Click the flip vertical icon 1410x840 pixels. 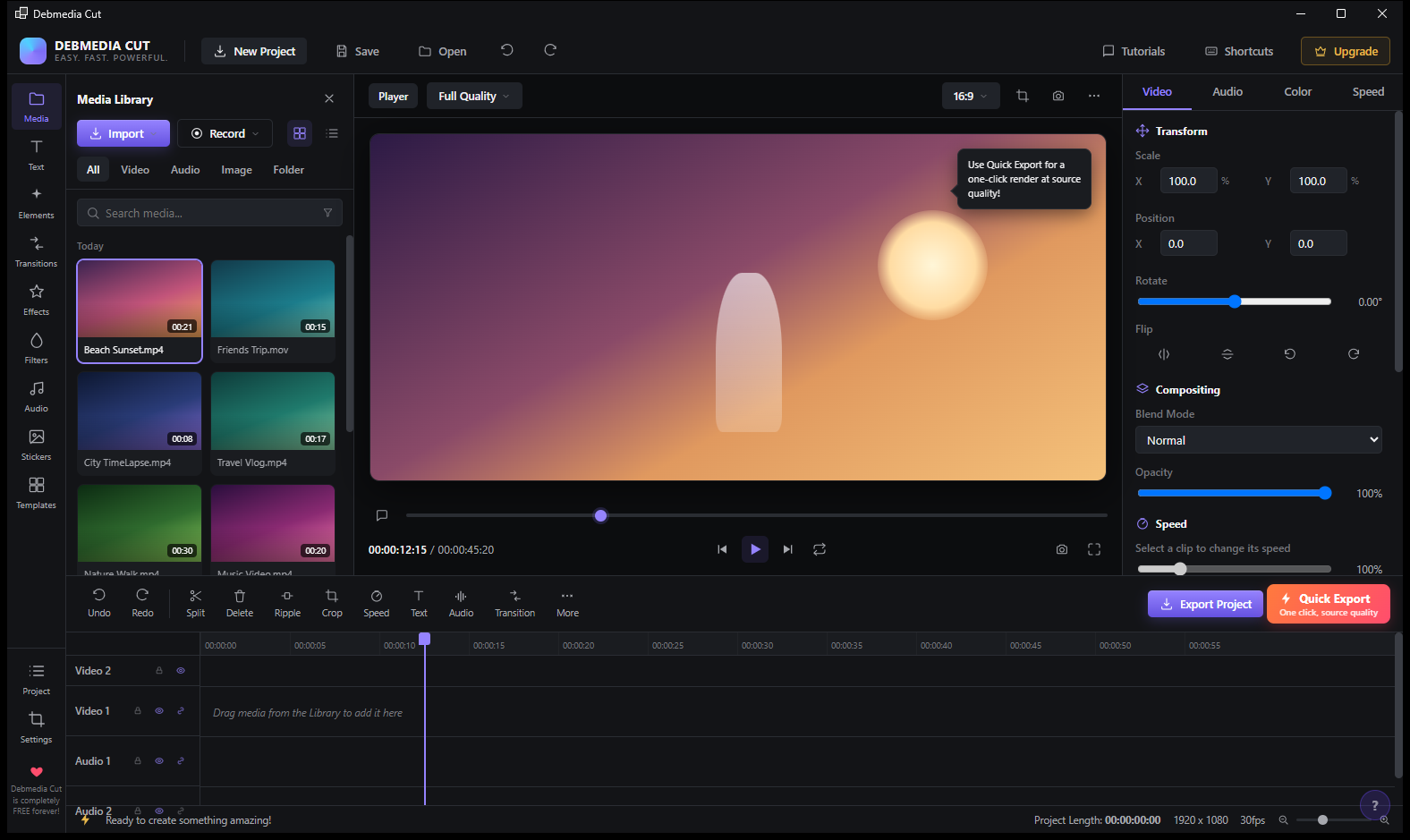click(x=1227, y=354)
